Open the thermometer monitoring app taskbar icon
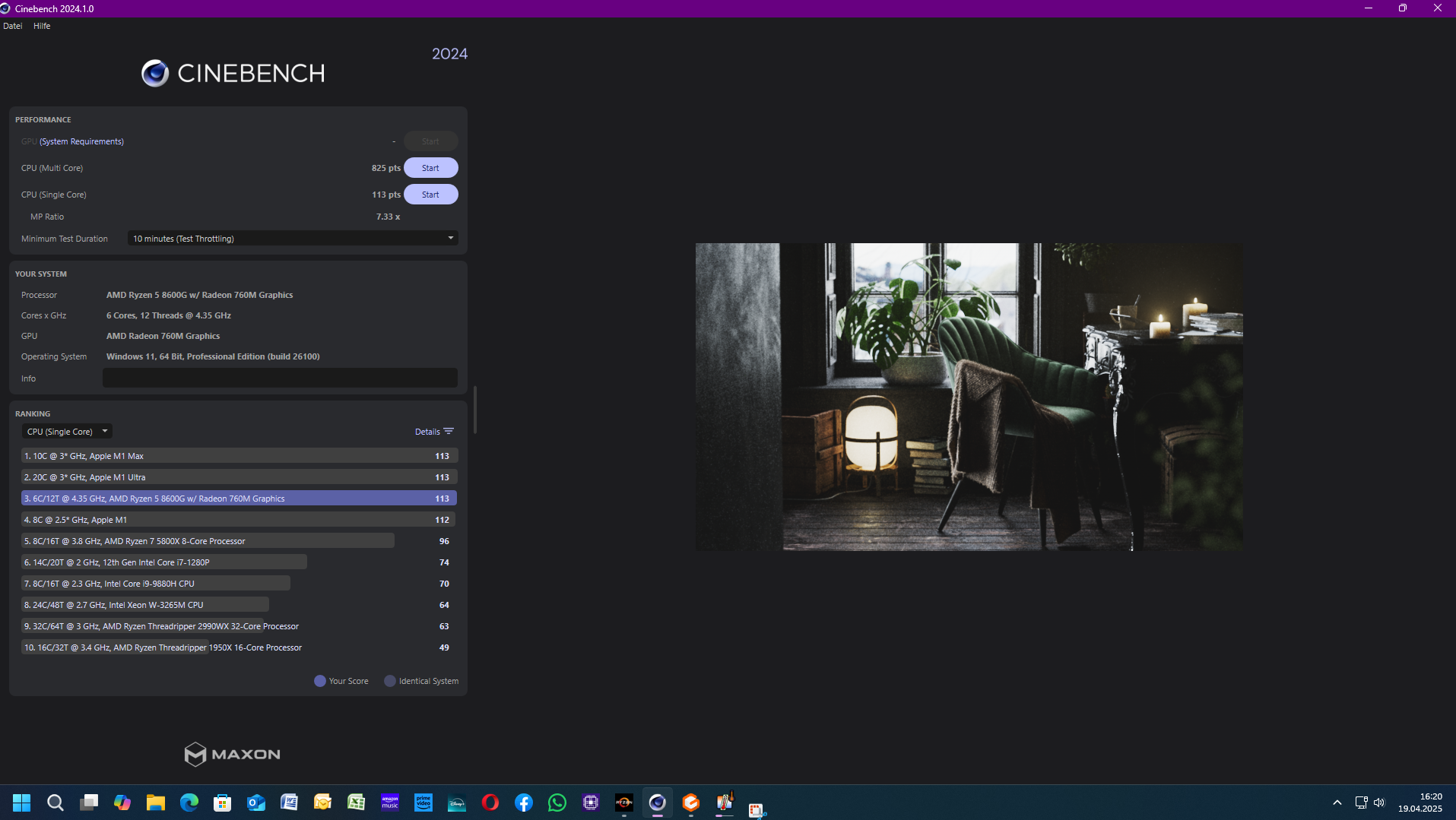Viewport: 1456px width, 820px height. 725,803
